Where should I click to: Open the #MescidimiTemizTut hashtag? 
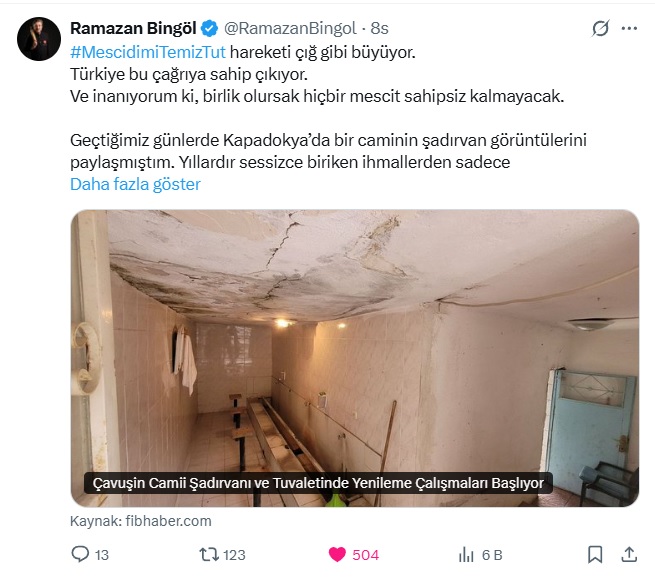148,52
